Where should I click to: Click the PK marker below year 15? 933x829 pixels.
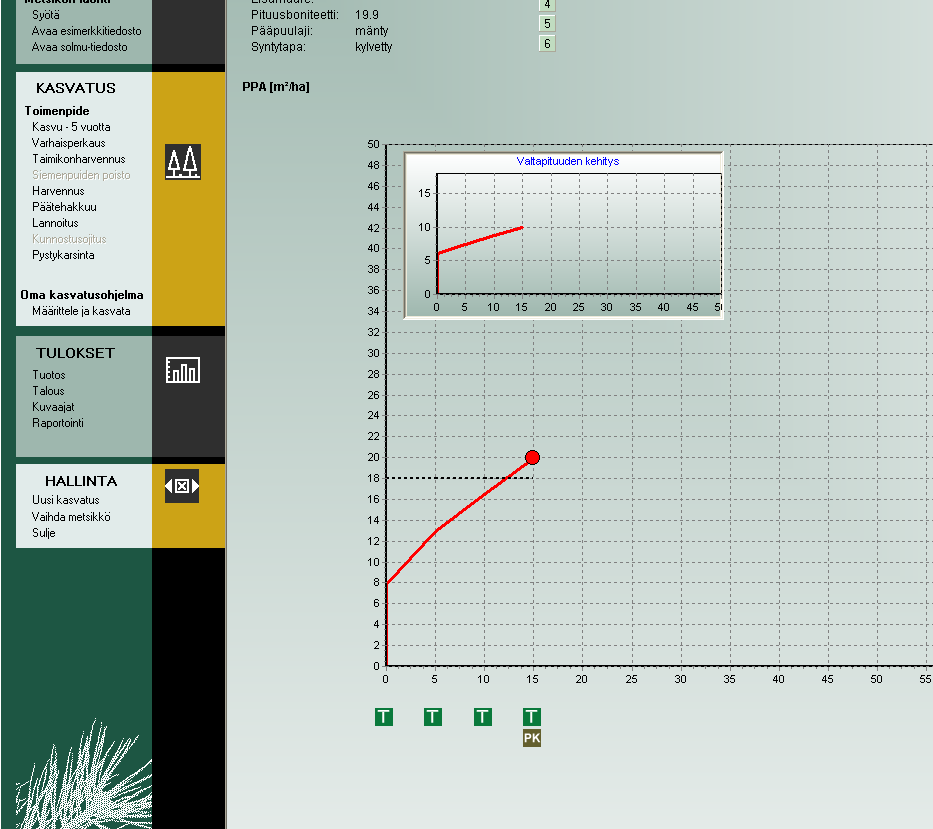[532, 739]
